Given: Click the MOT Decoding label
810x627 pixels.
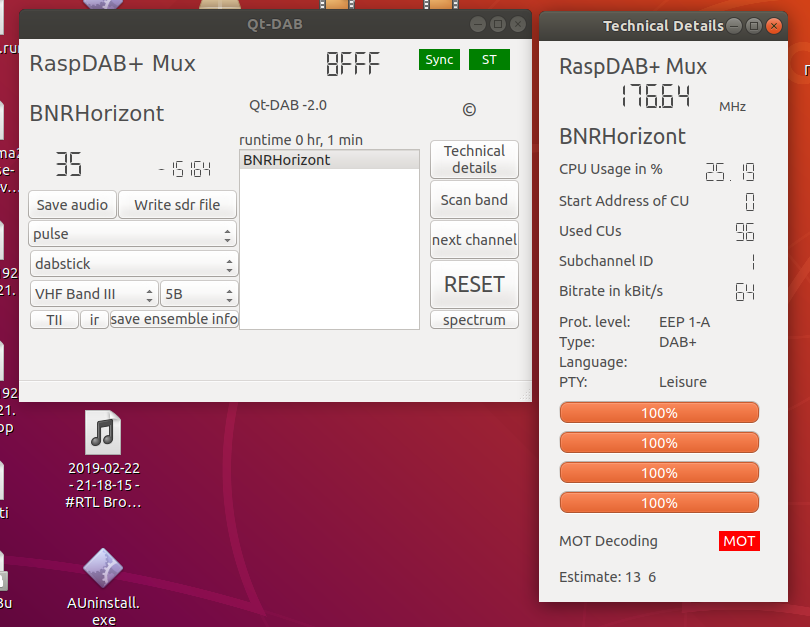Looking at the screenshot, I should pyautogui.click(x=608, y=541).
